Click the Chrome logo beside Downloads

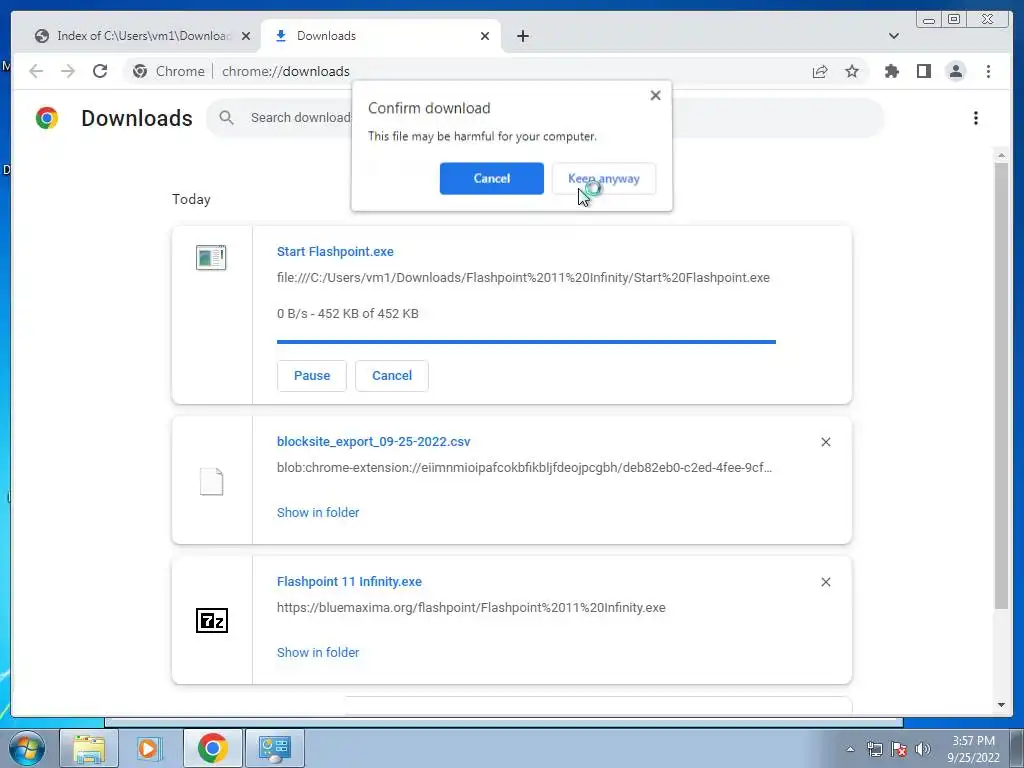click(47, 118)
